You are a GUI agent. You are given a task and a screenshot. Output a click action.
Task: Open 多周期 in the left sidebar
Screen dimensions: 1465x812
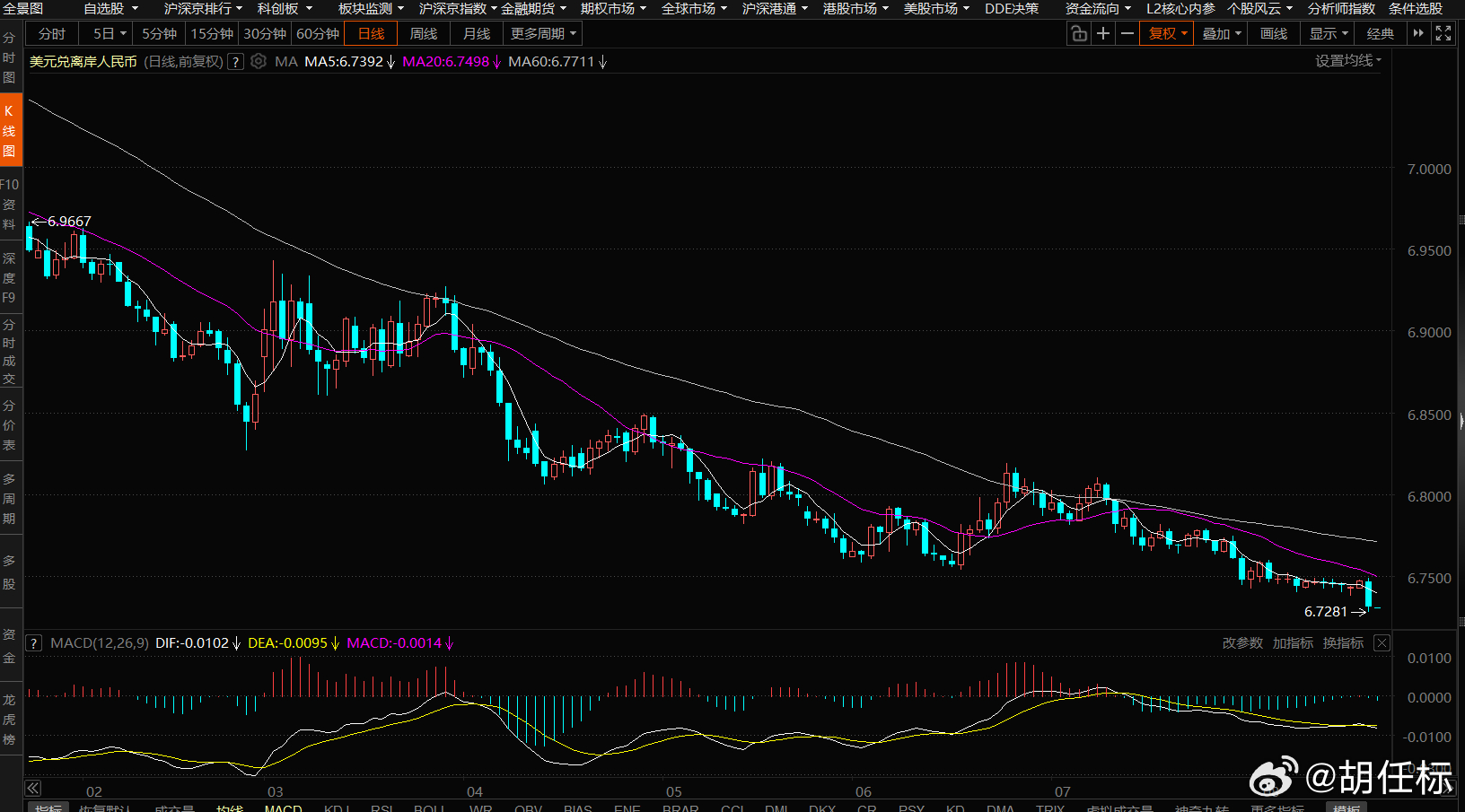10,499
